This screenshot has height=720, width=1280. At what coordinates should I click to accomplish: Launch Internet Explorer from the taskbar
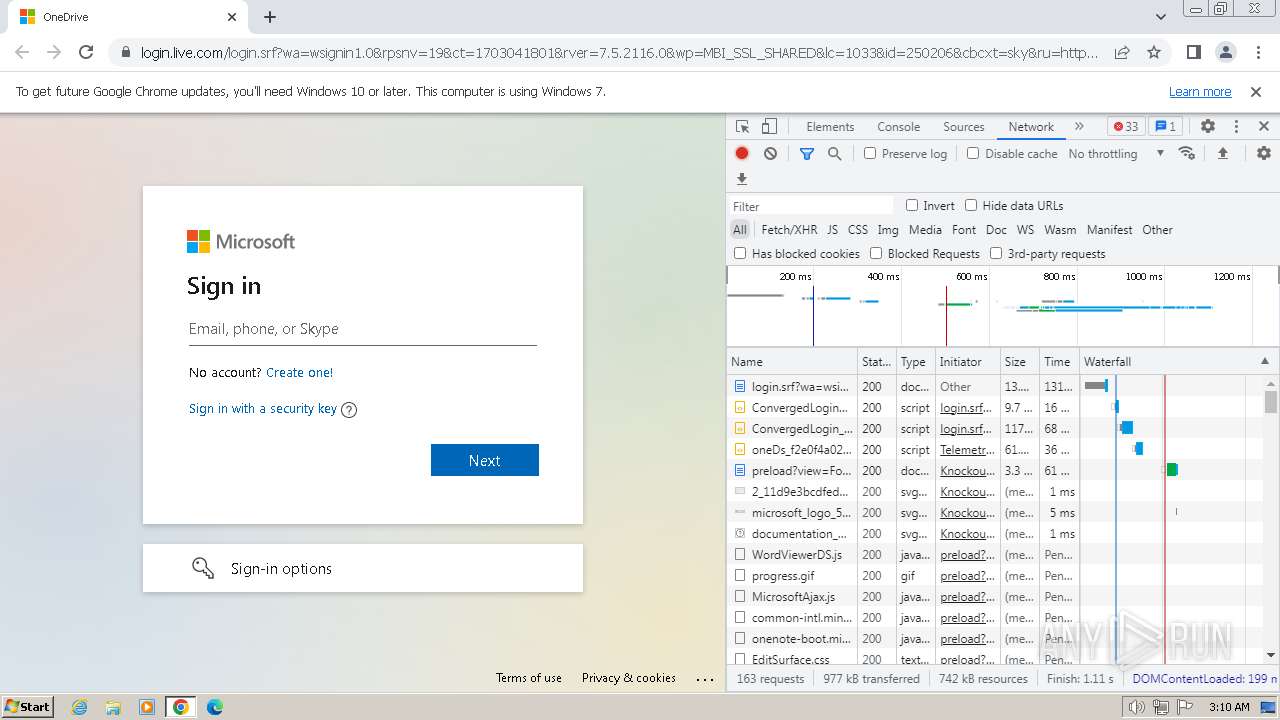coord(79,707)
